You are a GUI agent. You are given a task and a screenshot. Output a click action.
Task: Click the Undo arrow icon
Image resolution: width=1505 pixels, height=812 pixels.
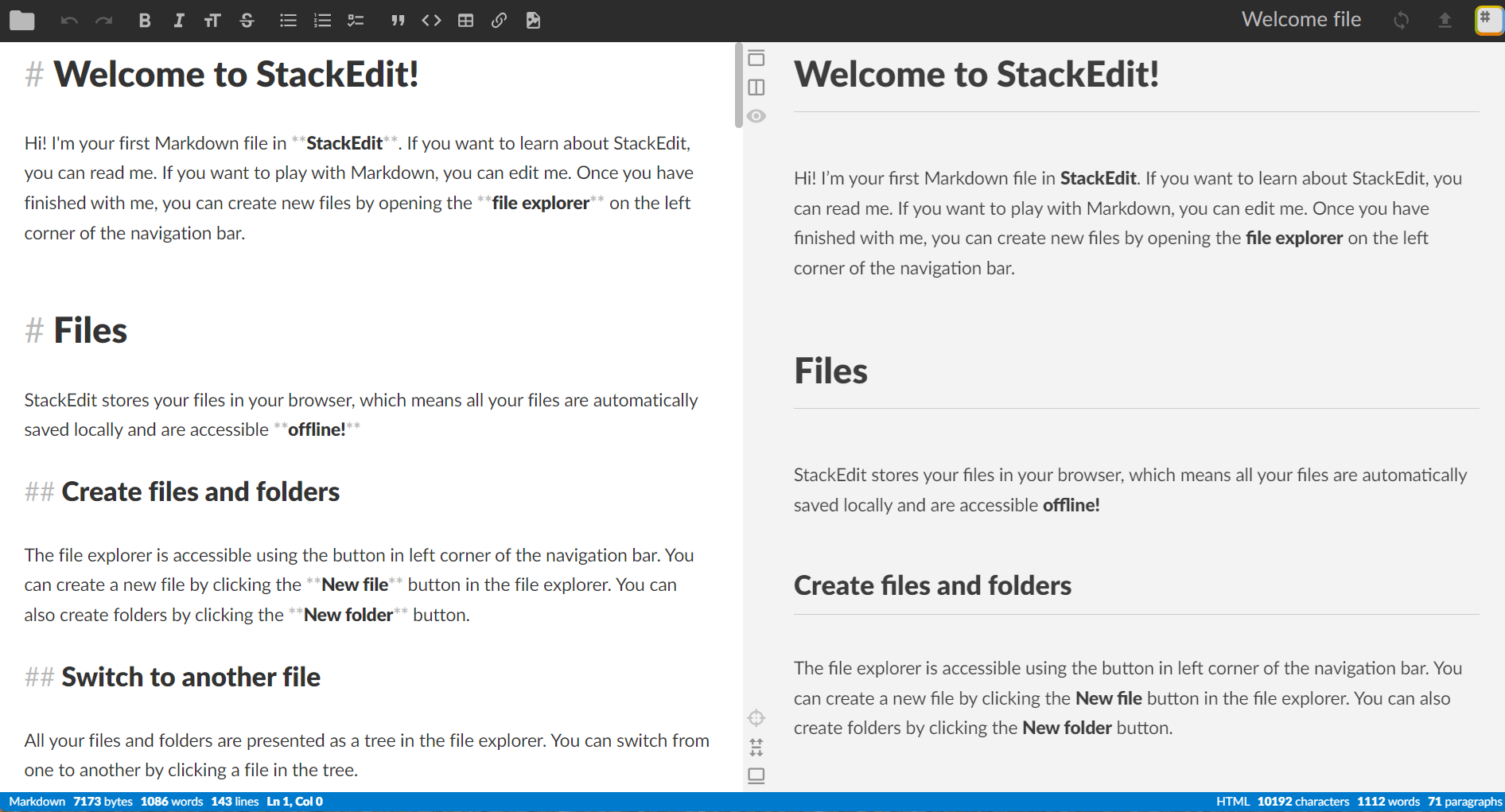pyautogui.click(x=69, y=21)
